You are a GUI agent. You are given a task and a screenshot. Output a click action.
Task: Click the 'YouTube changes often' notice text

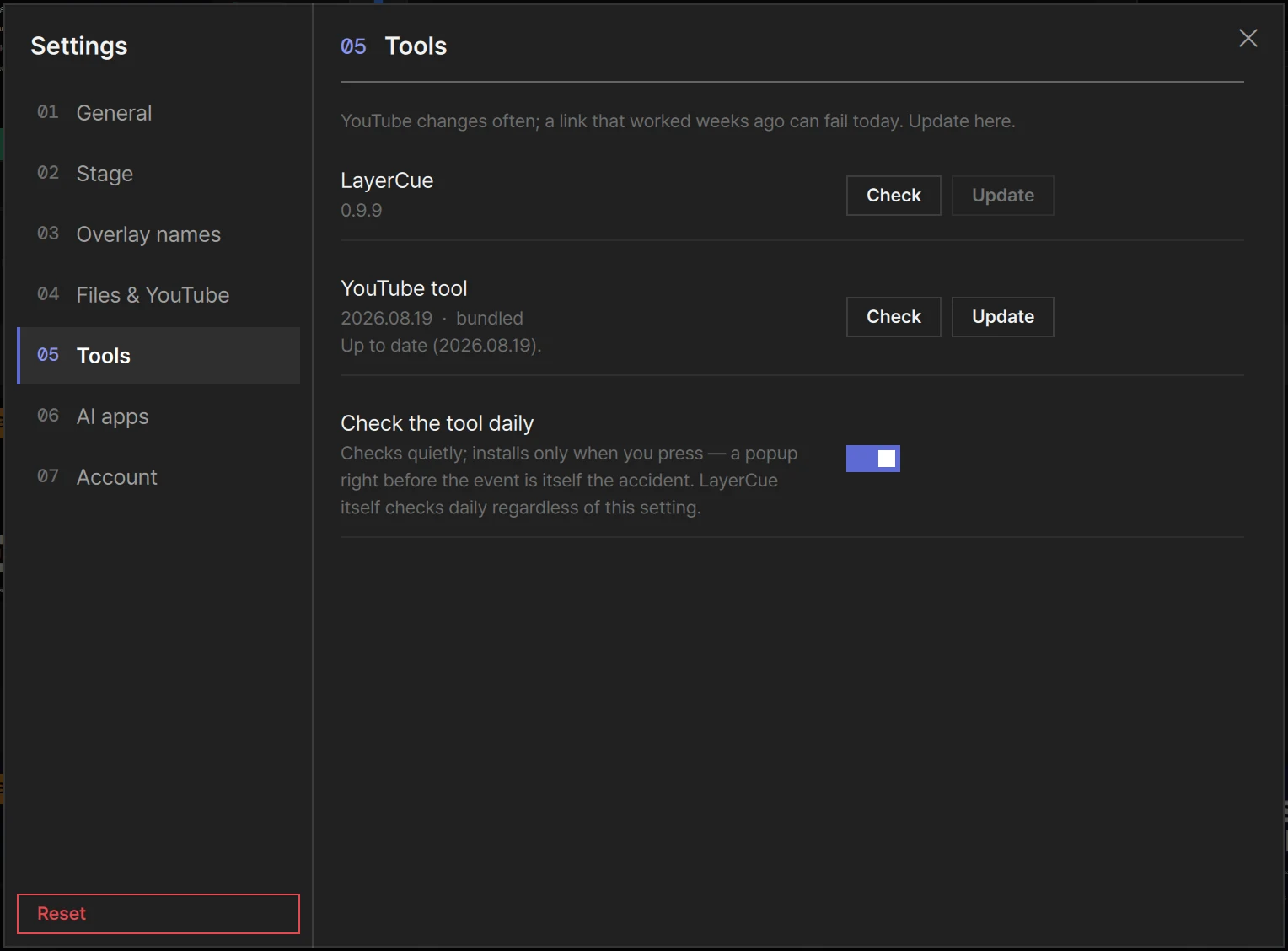[678, 121]
